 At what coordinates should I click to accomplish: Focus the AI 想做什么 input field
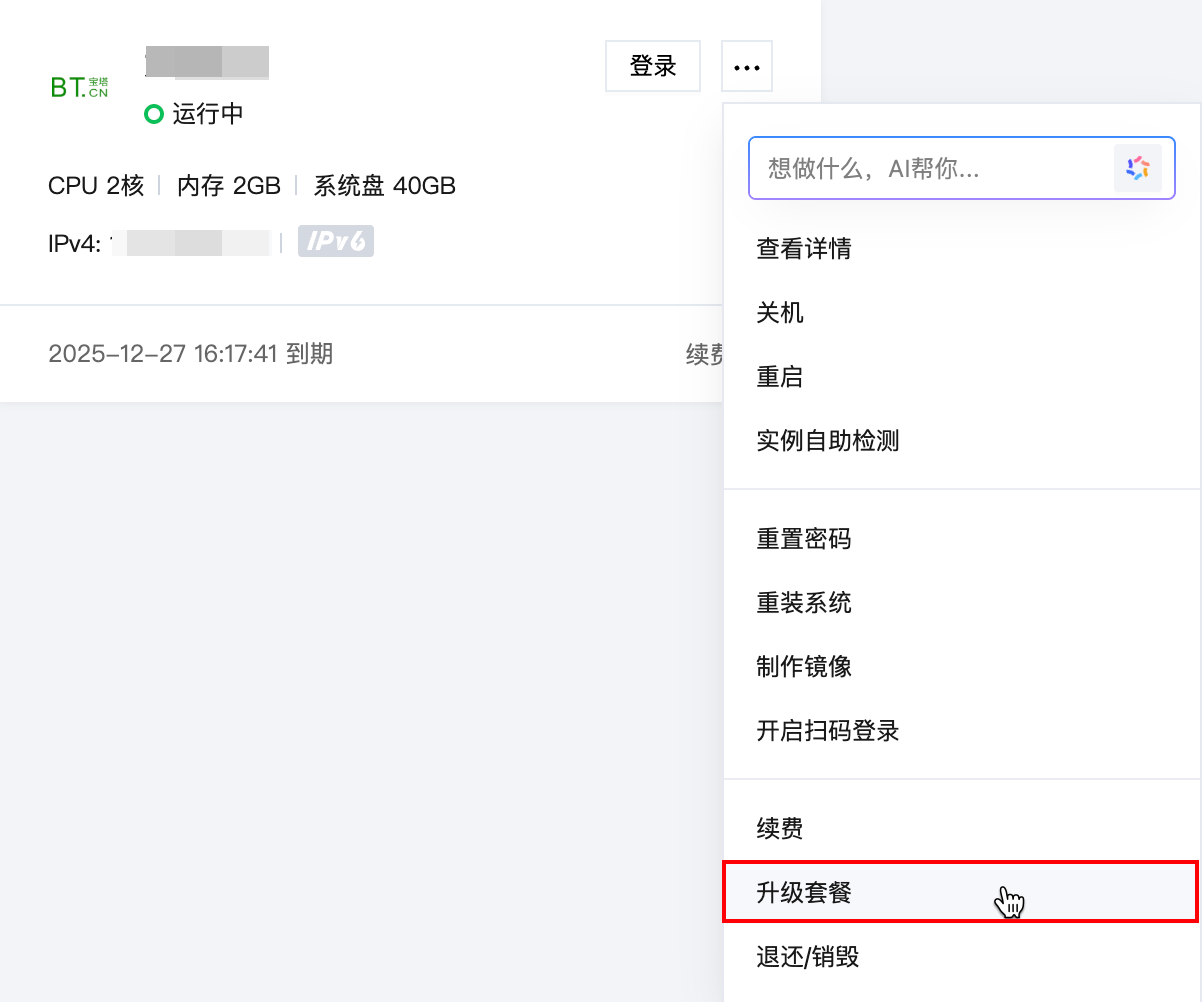930,168
